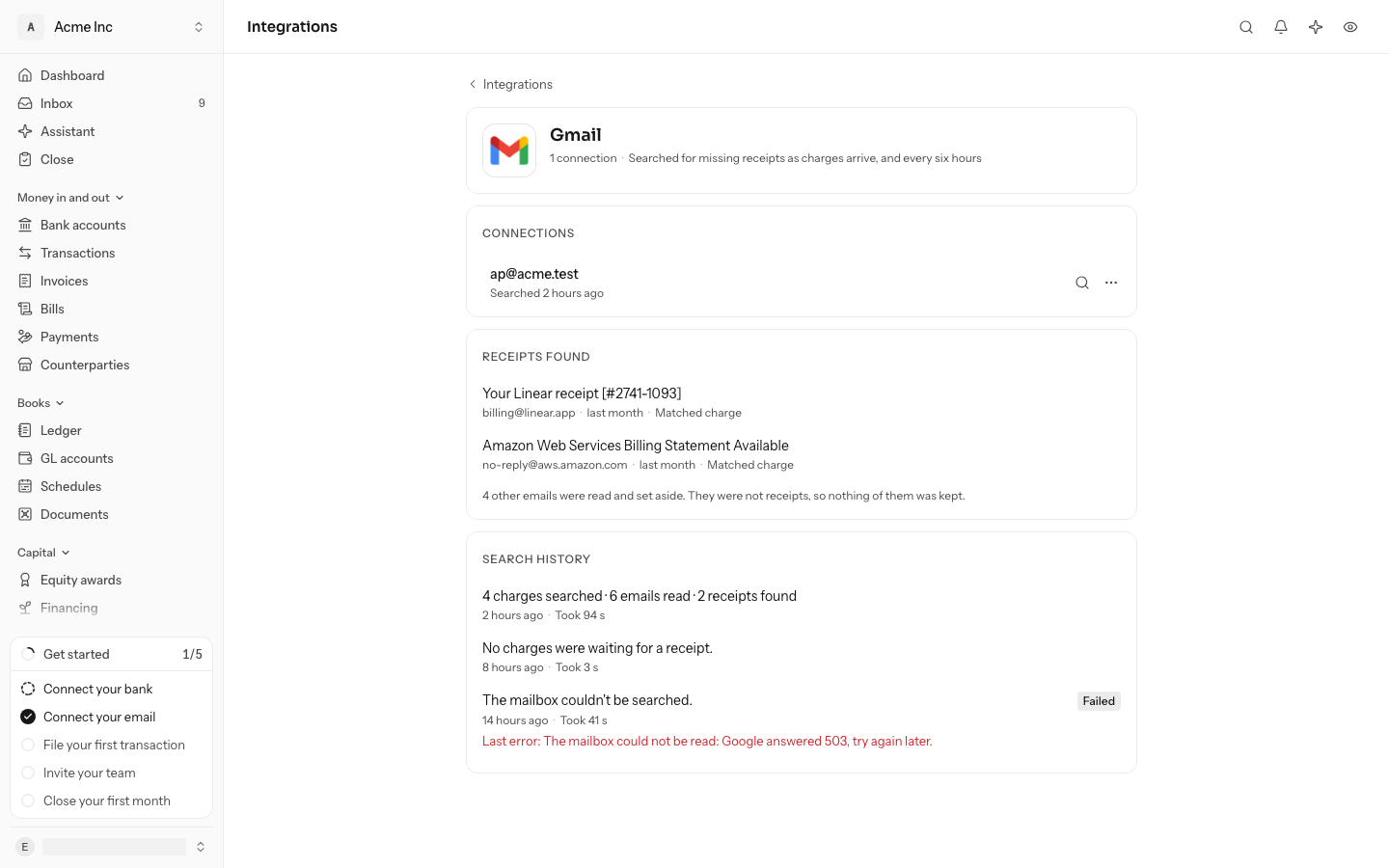The image size is (1389, 868).
Task: Open Schedules calendar icon
Action: pyautogui.click(x=25, y=486)
